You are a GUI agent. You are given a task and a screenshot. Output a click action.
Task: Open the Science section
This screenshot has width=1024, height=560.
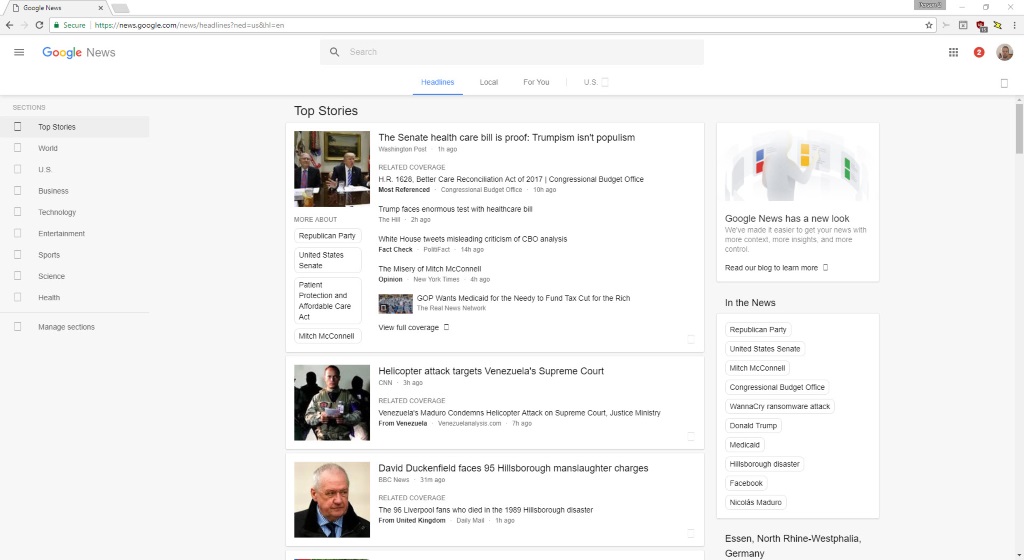(74, 276)
